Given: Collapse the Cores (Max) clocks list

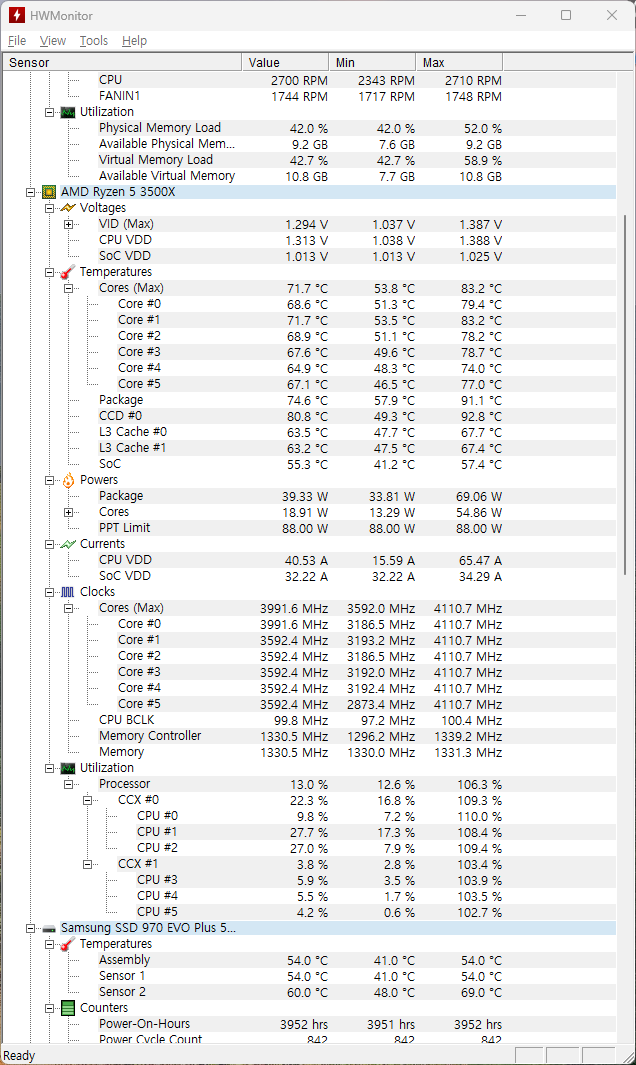Looking at the screenshot, I should tap(69, 608).
